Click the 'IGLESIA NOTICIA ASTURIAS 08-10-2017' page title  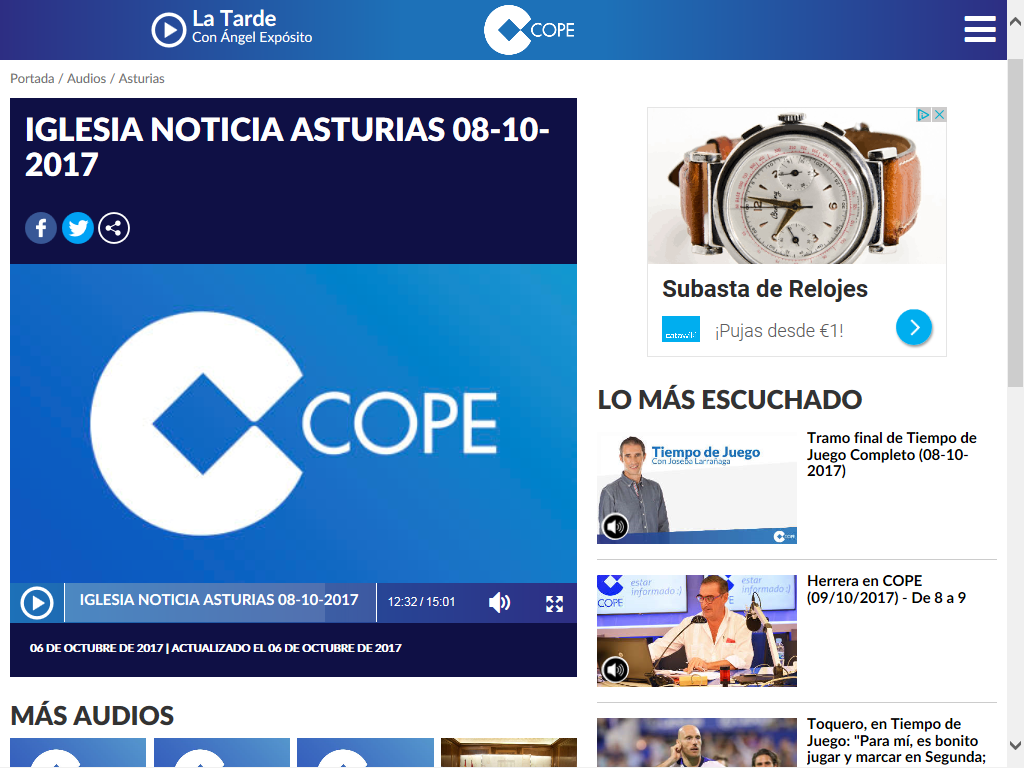(x=287, y=147)
